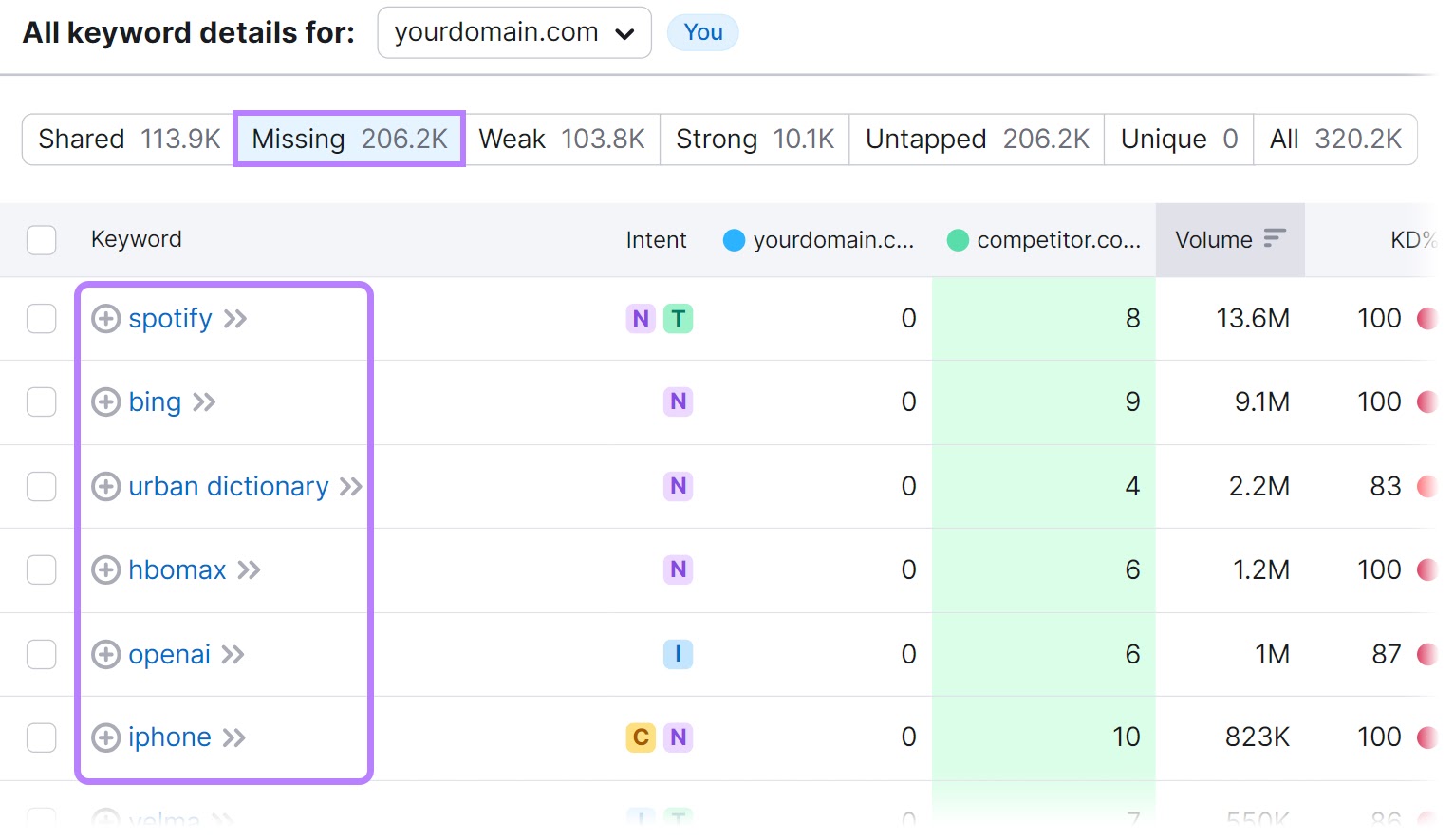1454x840 pixels.
Task: Click the plus icon beside iphone
Action: pyautogui.click(x=105, y=737)
